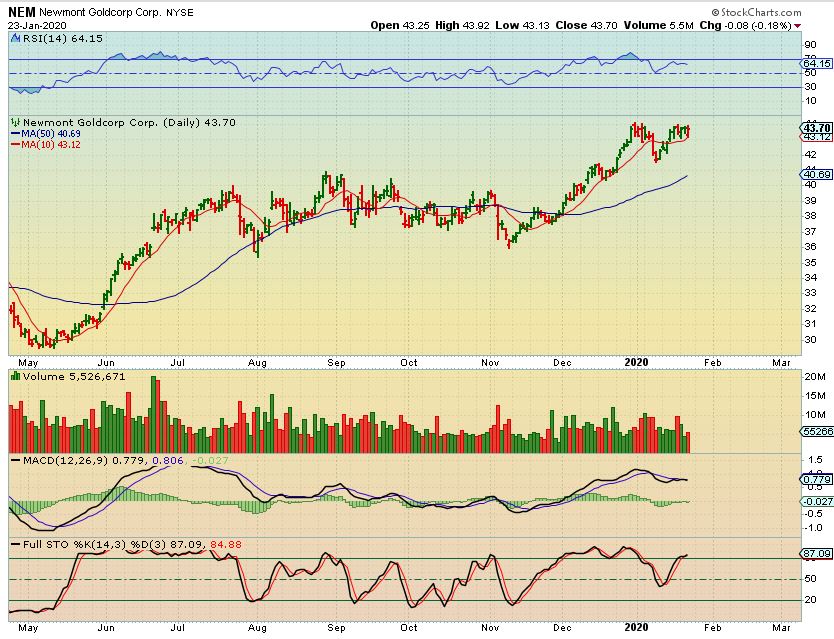Click the Chg -0.08 (-0.18%) value
This screenshot has width=834, height=639.
pyautogui.click(x=746, y=25)
